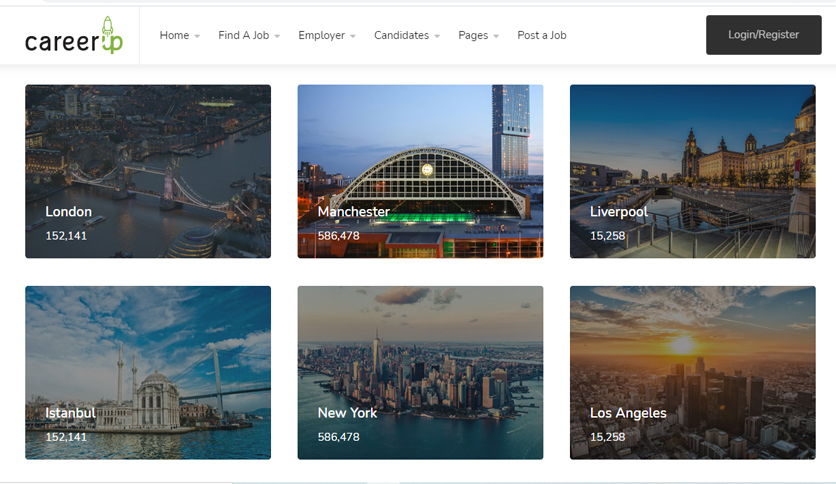
Task: Expand the Candidates dropdown arrow
Action: click(x=437, y=36)
